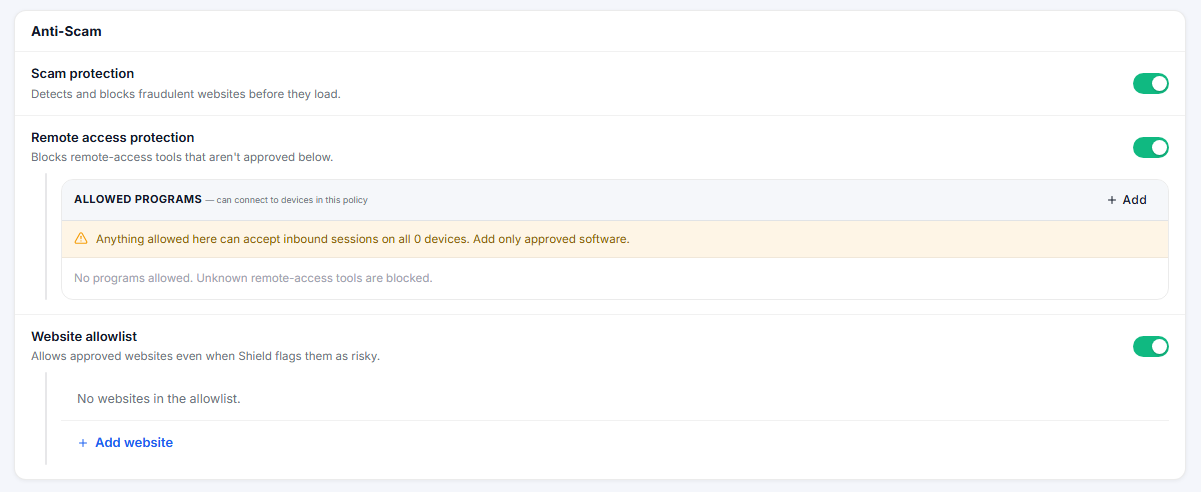Click the inbound sessions warning text
Viewport: 1201px width, 492px height.
pyautogui.click(x=363, y=239)
